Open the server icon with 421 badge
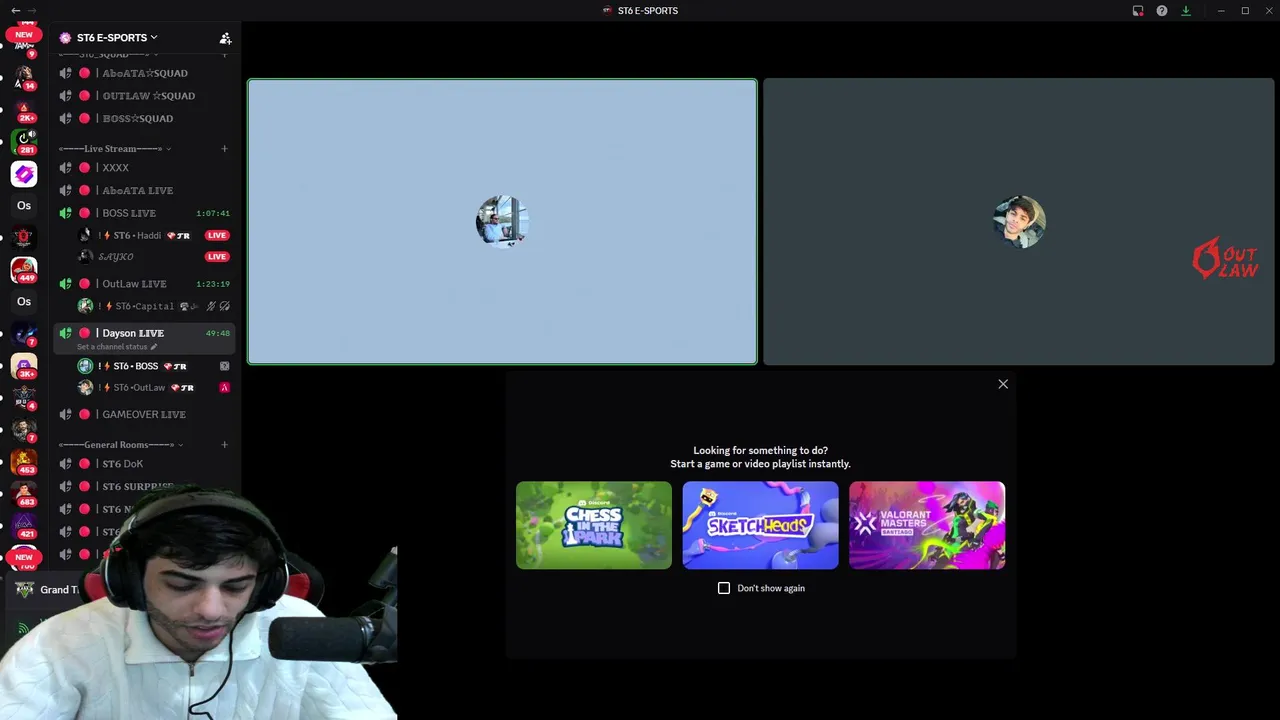1280x720 pixels. (24, 525)
